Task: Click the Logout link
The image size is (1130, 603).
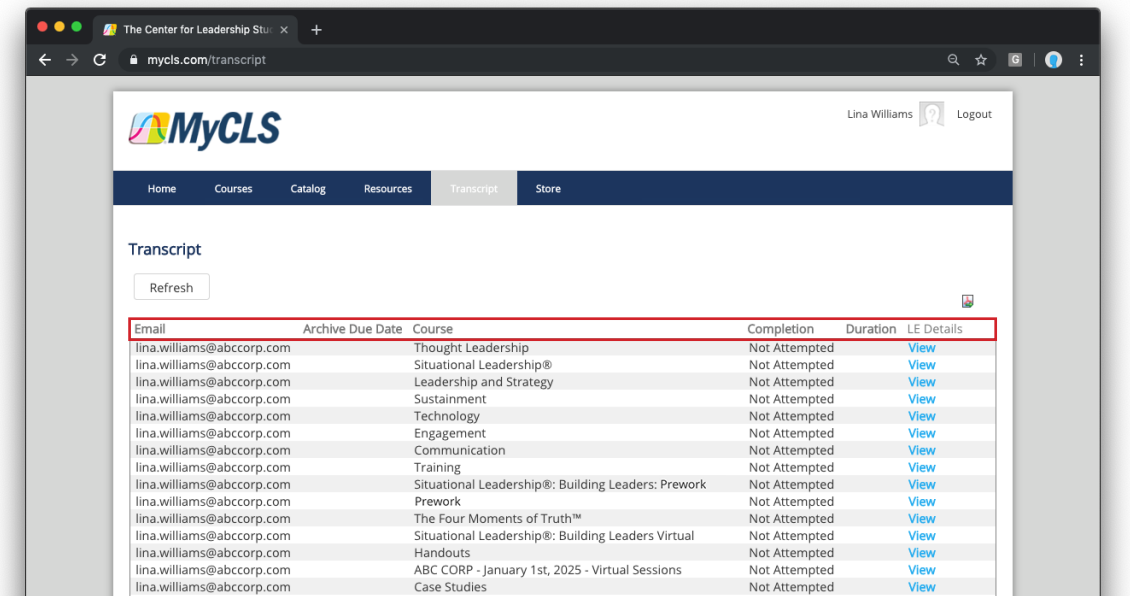Action: (974, 114)
